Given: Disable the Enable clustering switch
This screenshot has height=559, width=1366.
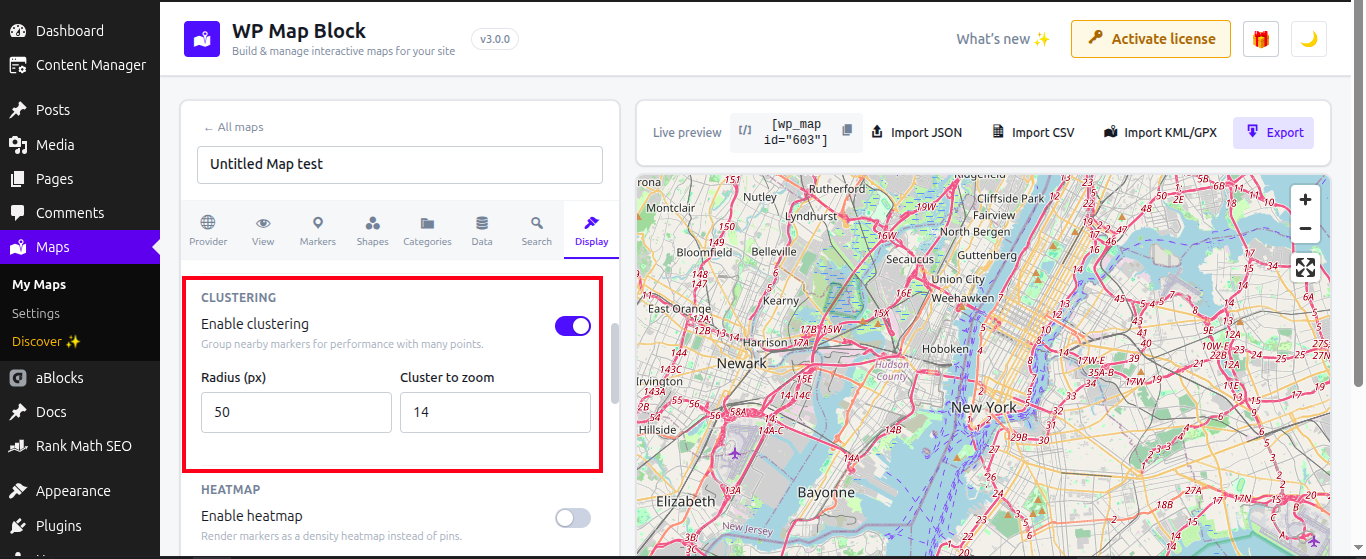Looking at the screenshot, I should (573, 326).
